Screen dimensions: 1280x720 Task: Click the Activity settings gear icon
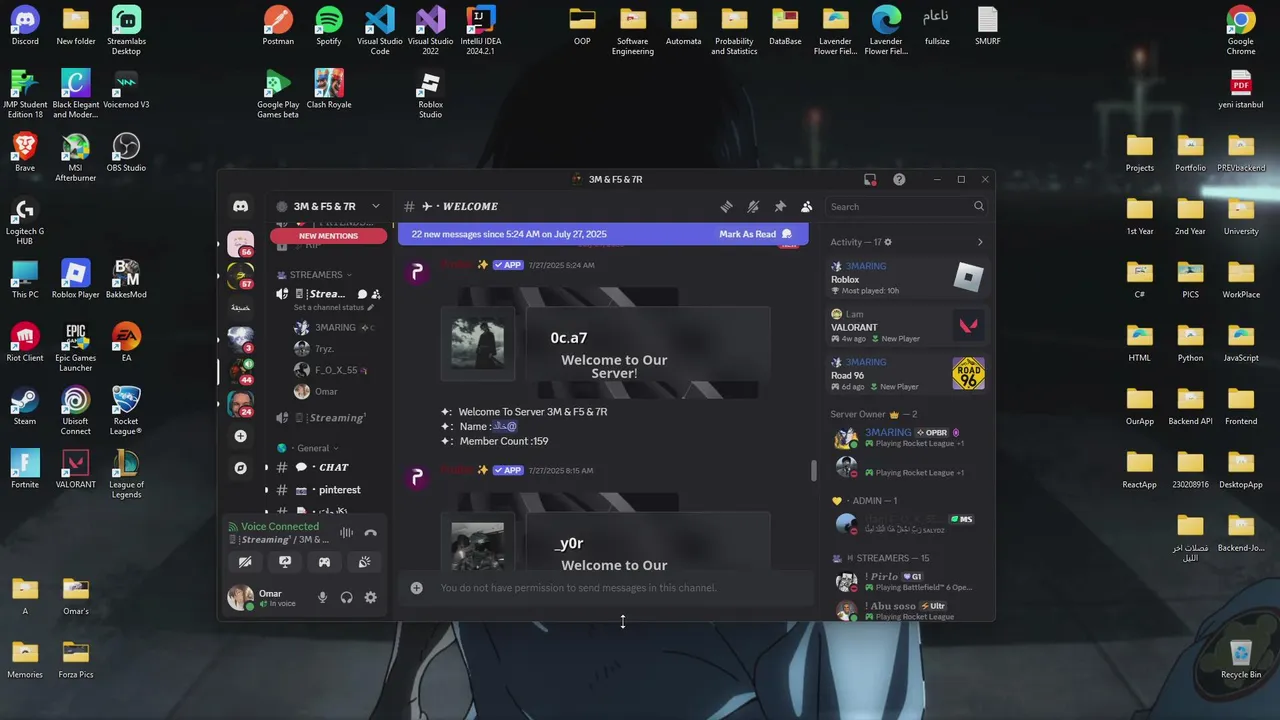887,242
